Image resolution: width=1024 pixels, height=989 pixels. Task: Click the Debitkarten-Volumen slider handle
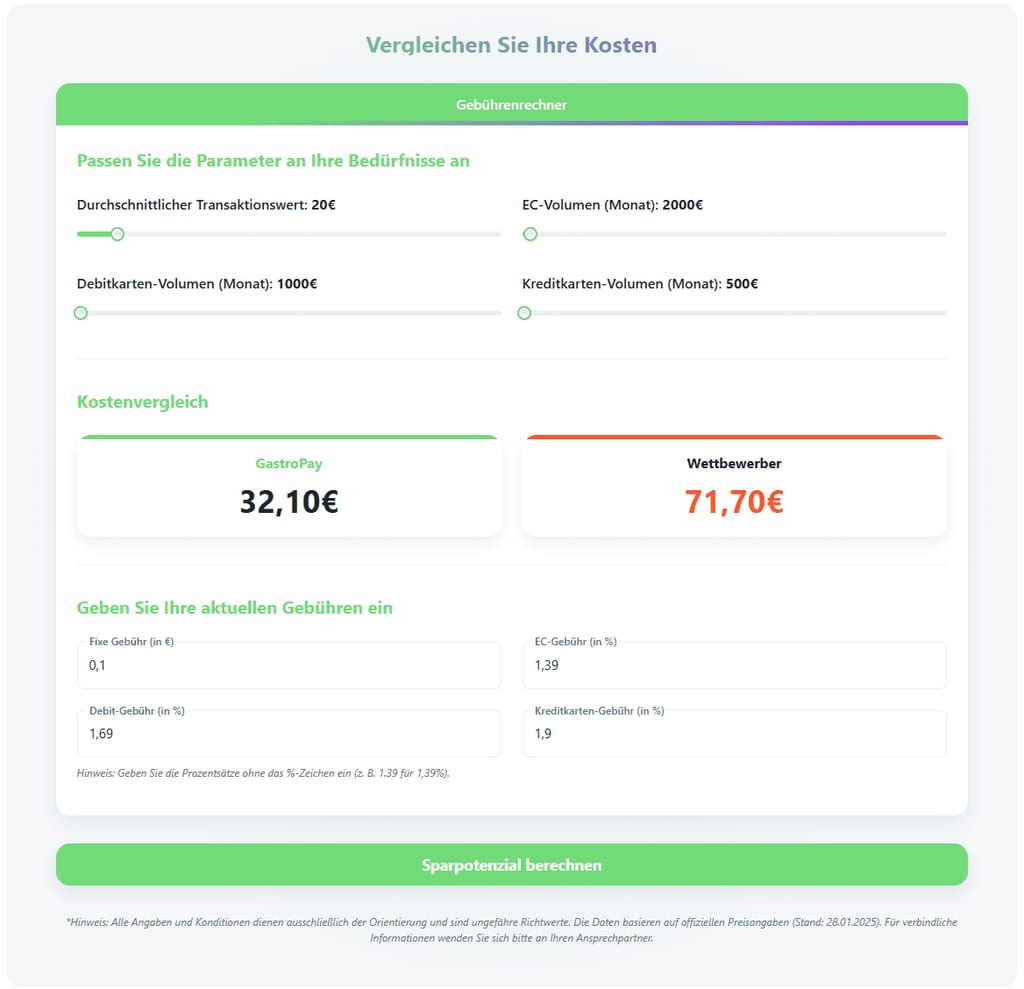[81, 313]
